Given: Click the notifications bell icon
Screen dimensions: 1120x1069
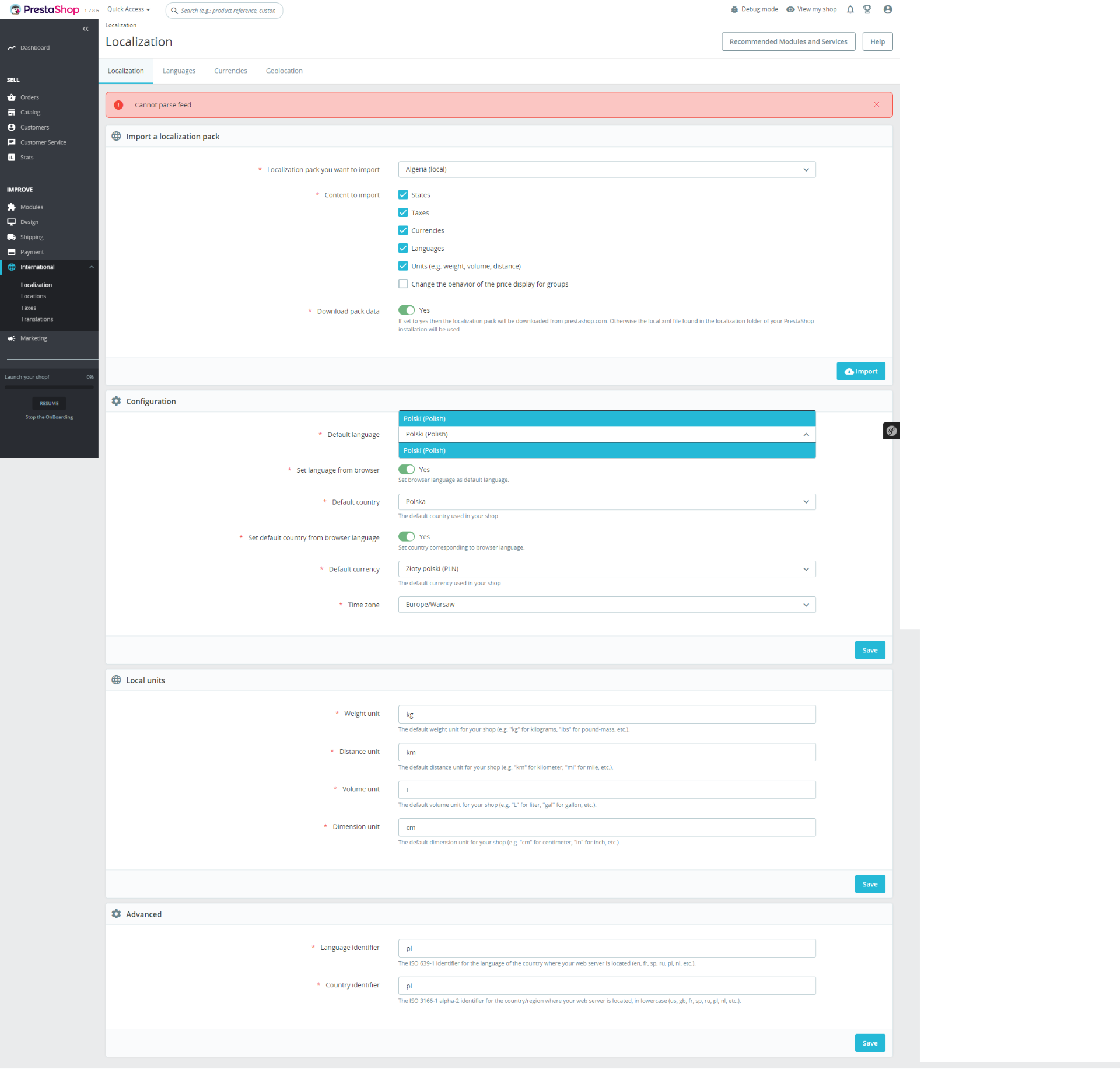Looking at the screenshot, I should click(850, 9).
